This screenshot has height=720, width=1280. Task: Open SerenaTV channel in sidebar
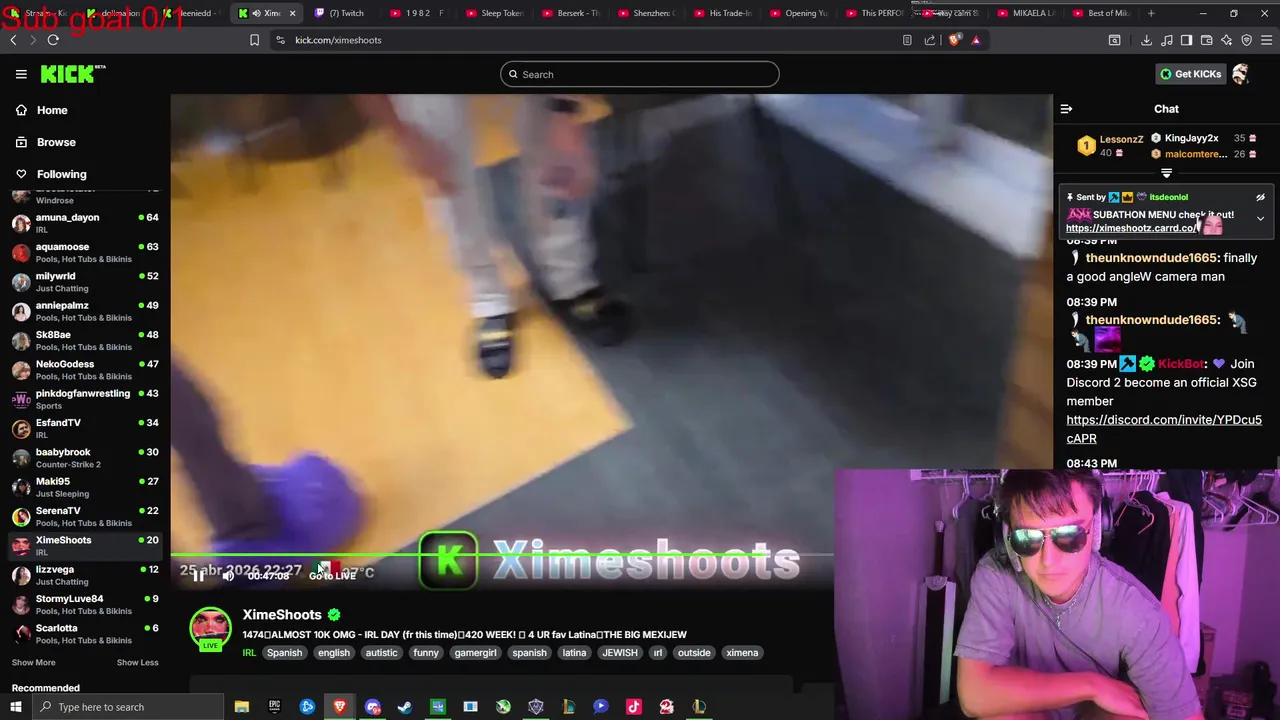coord(85,516)
